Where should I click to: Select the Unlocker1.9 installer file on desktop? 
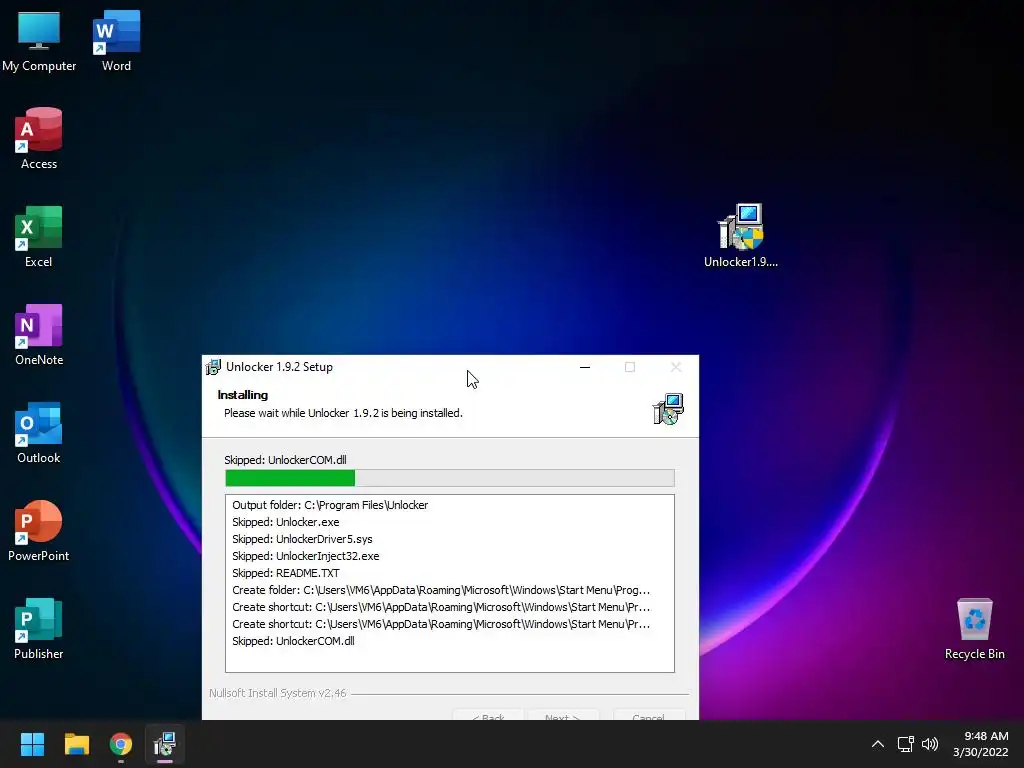click(741, 235)
